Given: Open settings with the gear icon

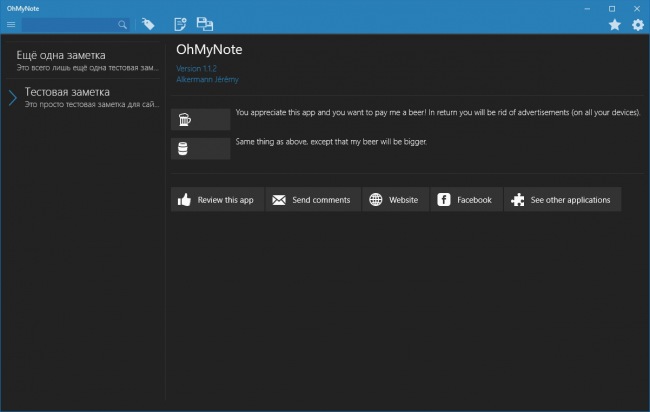Looking at the screenshot, I should click(x=638, y=25).
